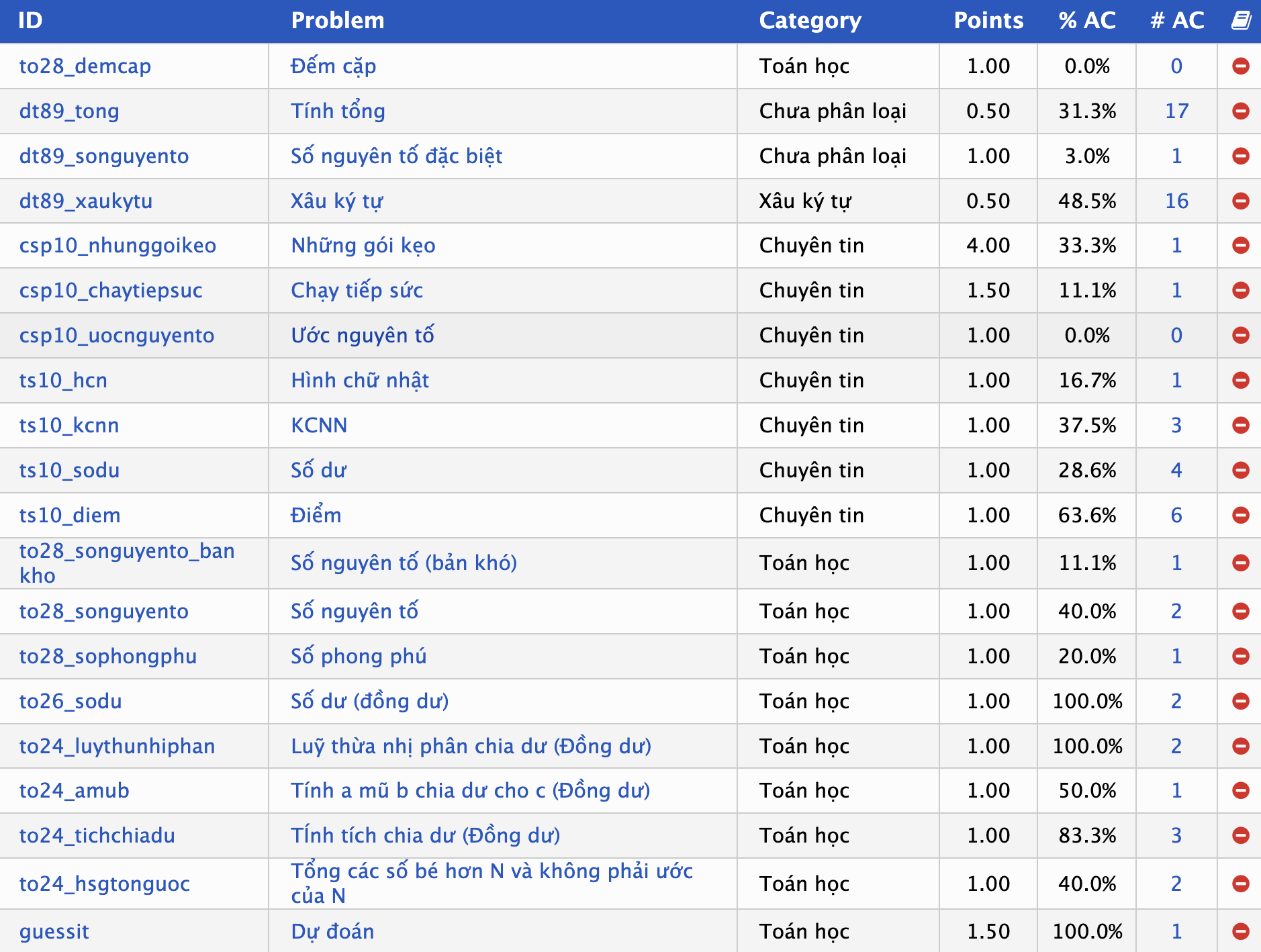The height and width of the screenshot is (952, 1261).
Task: Click the red minus icon in the guessit row
Action: tap(1240, 931)
